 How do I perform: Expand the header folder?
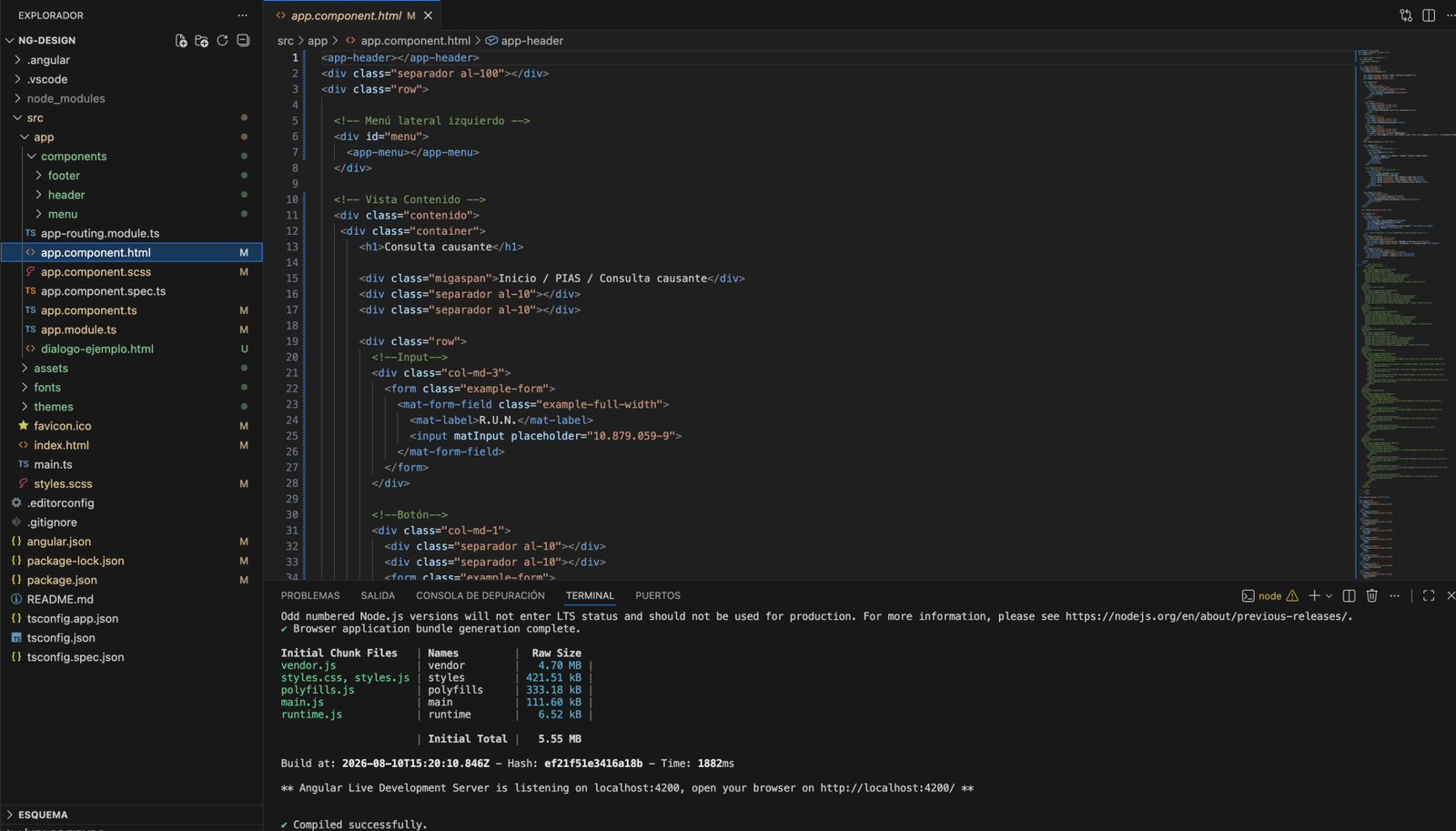click(131, 195)
